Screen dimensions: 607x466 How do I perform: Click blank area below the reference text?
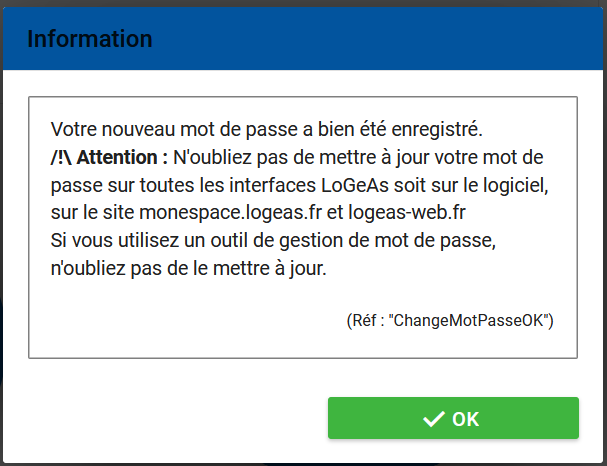[300, 344]
